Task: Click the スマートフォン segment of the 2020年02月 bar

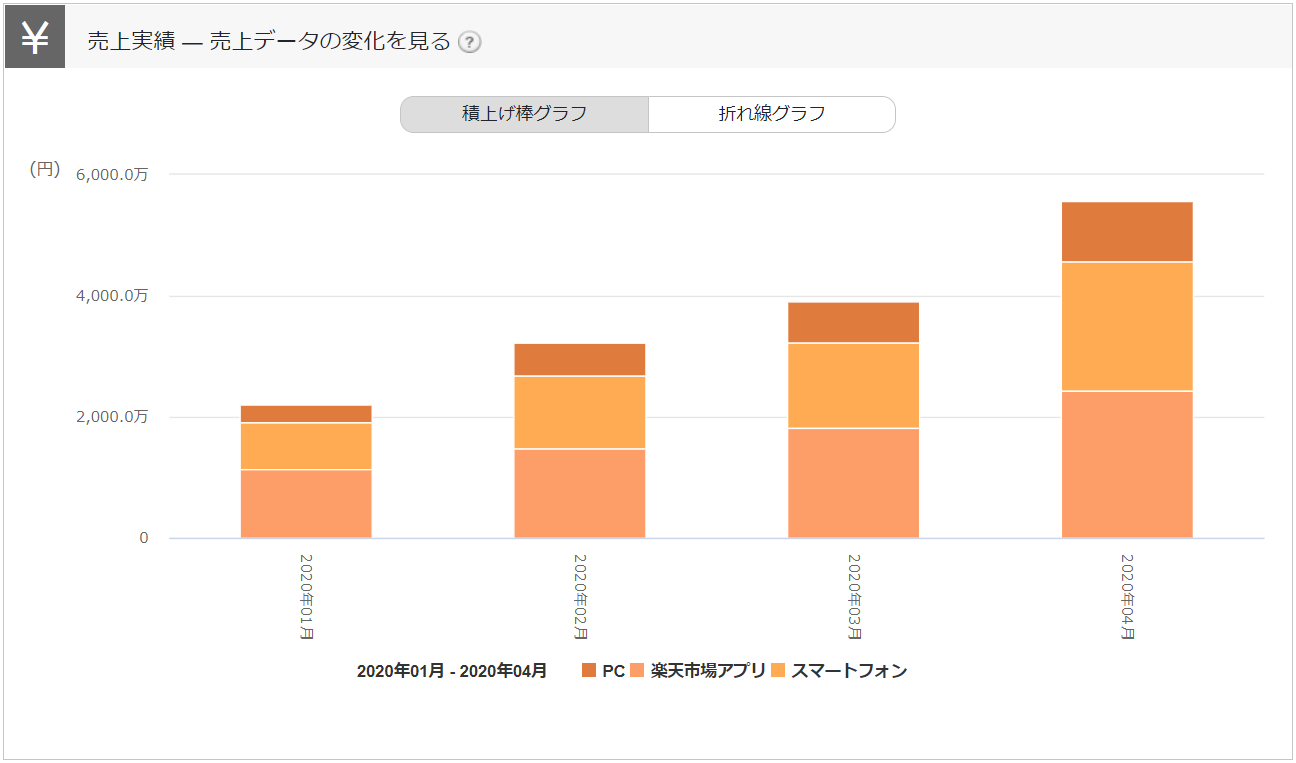Action: click(x=580, y=412)
